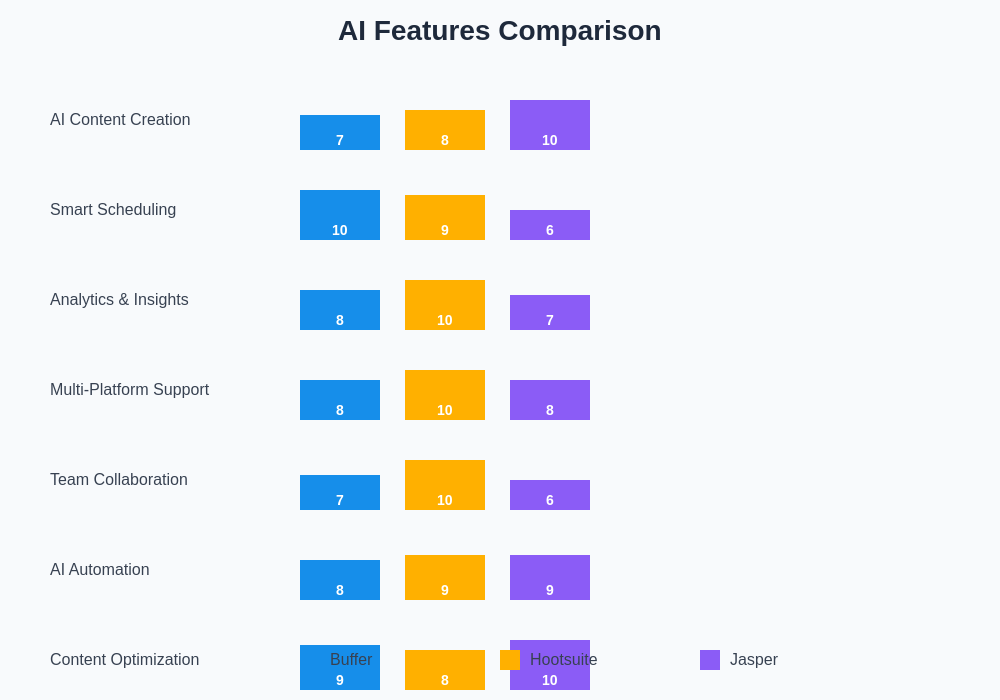The width and height of the screenshot is (1000, 700).
Task: Click the AI Content Creation row label
Action: [120, 120]
